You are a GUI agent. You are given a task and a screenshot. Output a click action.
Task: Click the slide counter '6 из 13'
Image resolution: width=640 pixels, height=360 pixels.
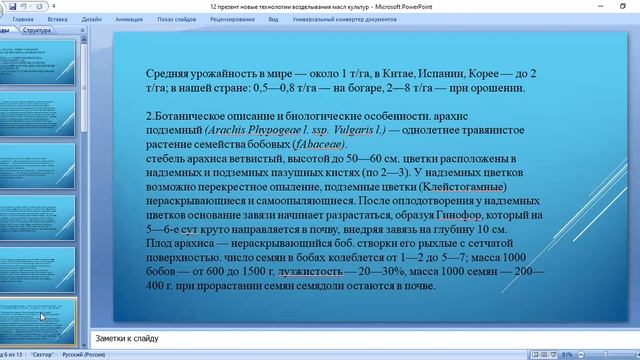click(12, 355)
